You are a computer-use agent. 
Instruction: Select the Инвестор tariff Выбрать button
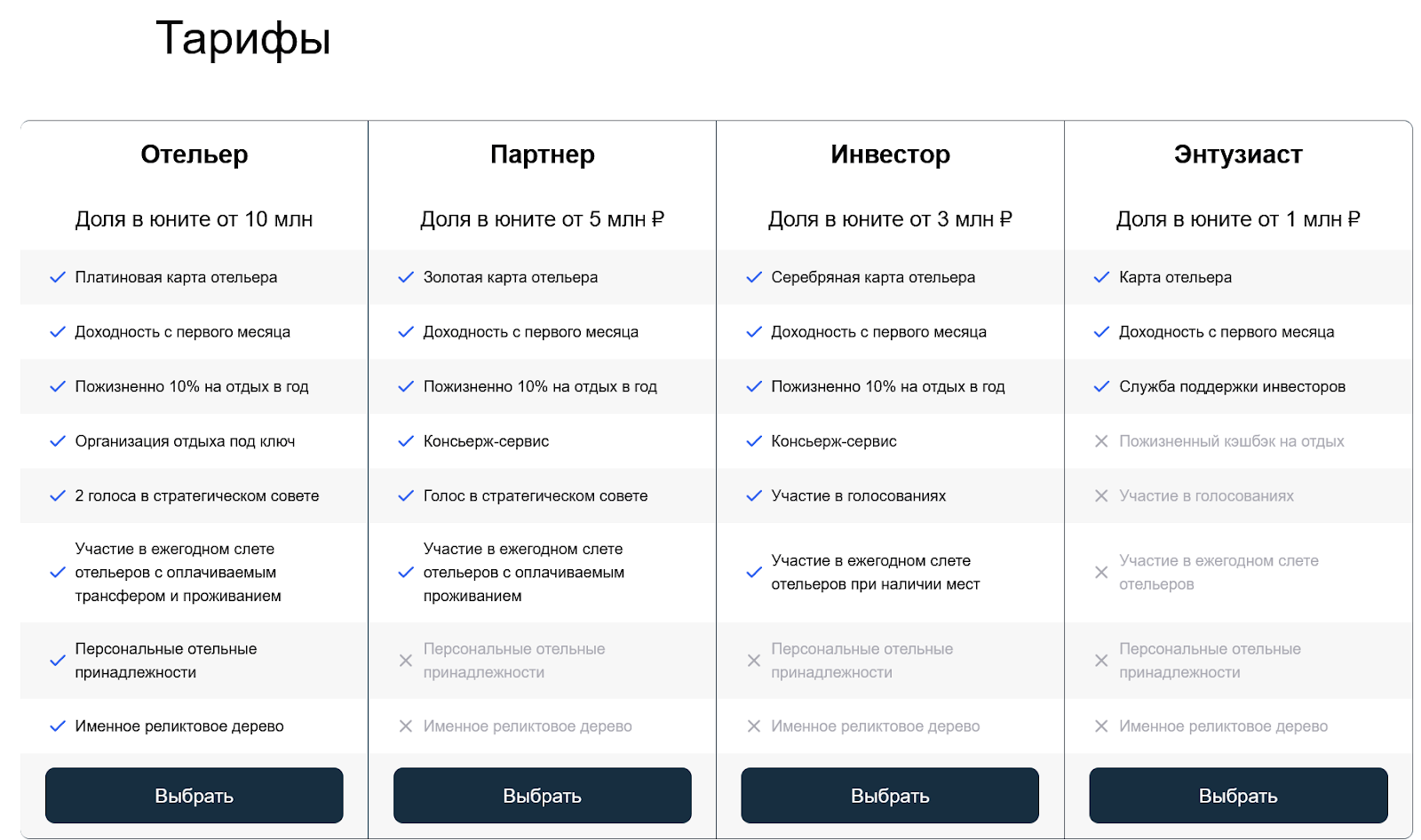point(890,796)
